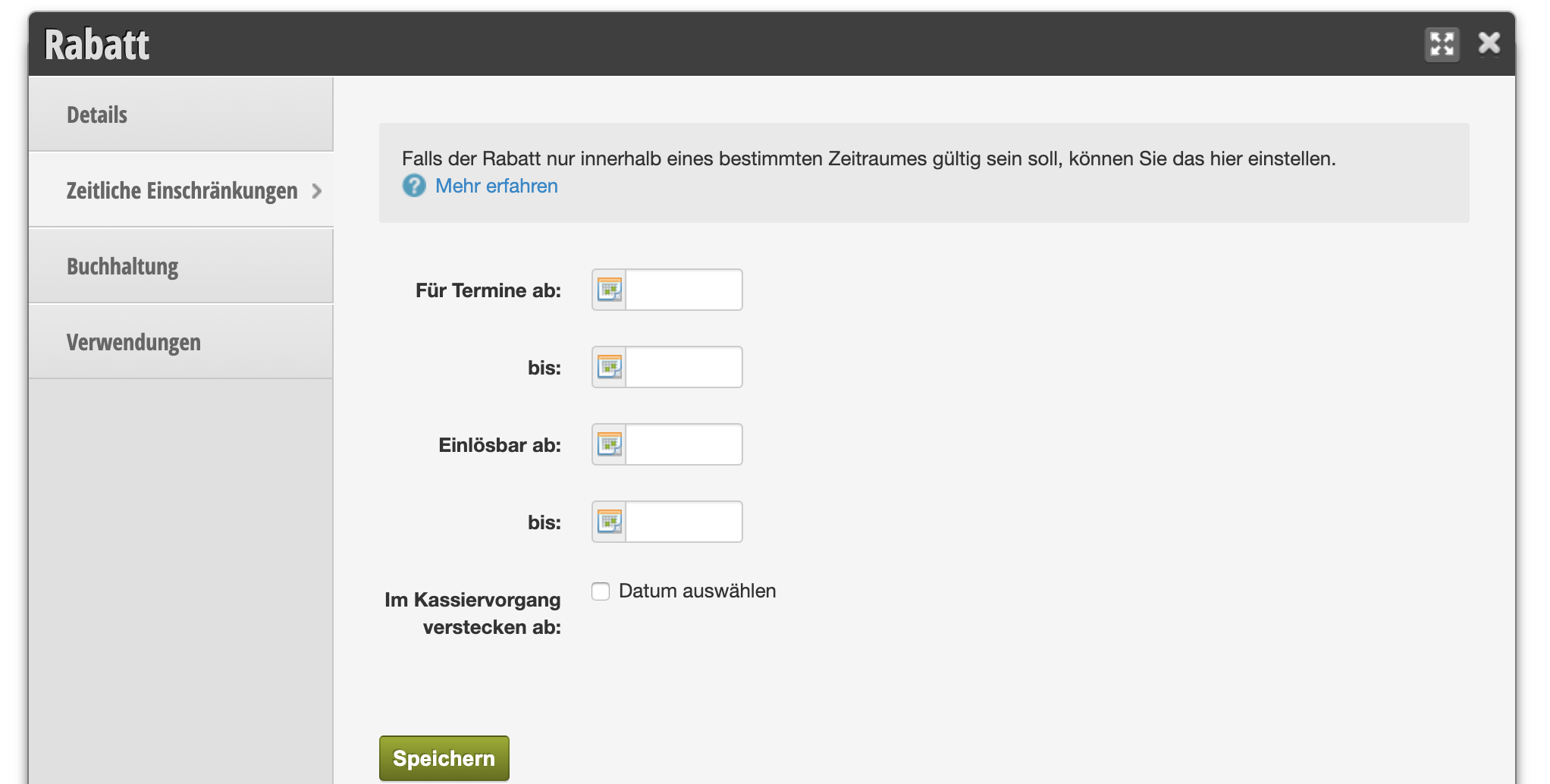Focus the 'bis' date field under 'Für Termine ab'
This screenshot has width=1550, height=784.
683,367
